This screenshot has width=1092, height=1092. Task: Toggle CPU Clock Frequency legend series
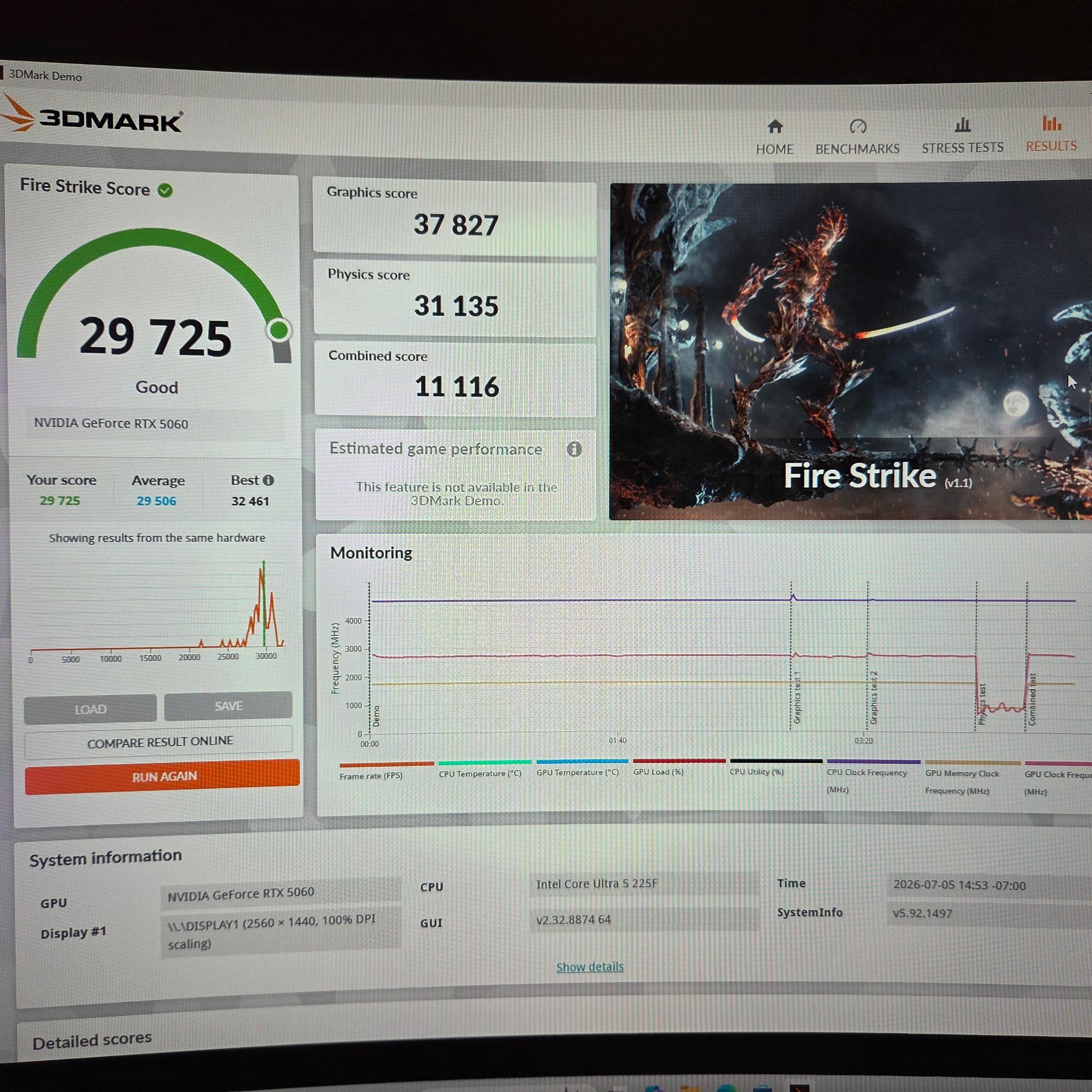click(866, 781)
